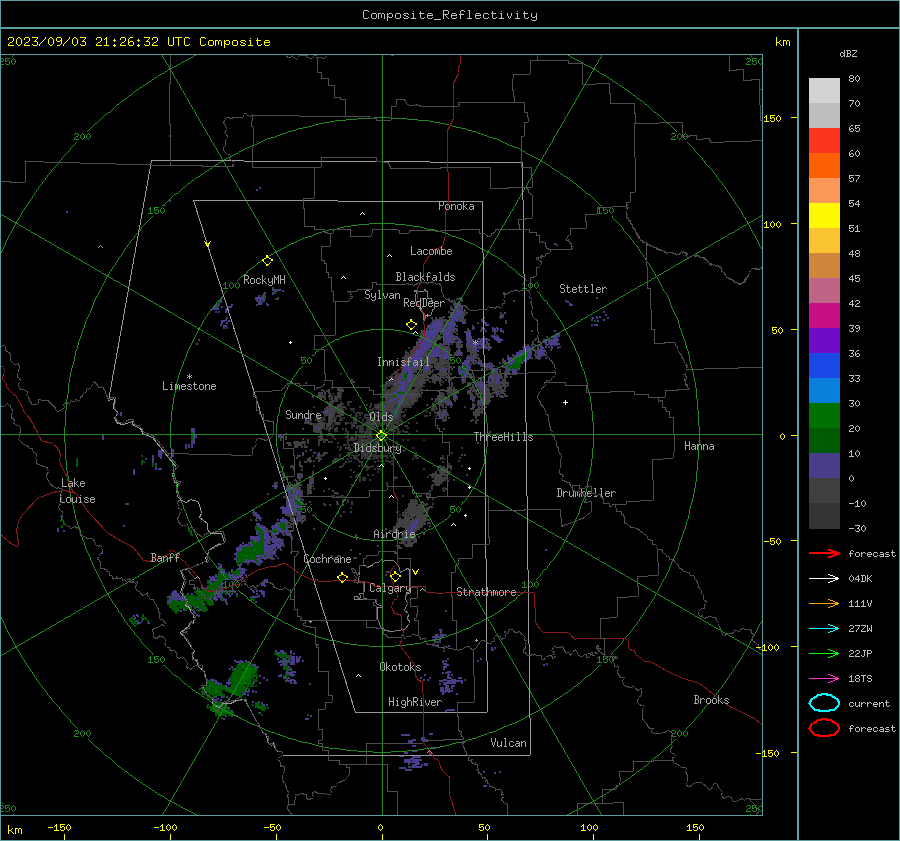Click the Banff label on the map
900x841 pixels.
click(x=165, y=558)
